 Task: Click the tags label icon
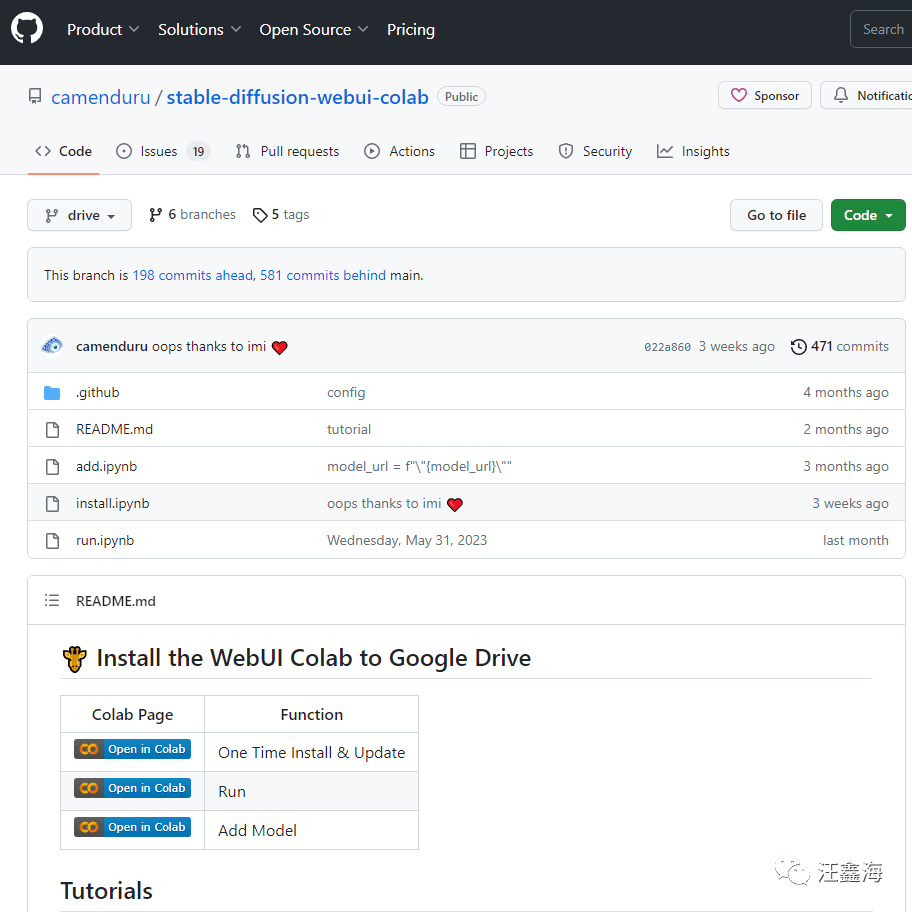point(259,215)
